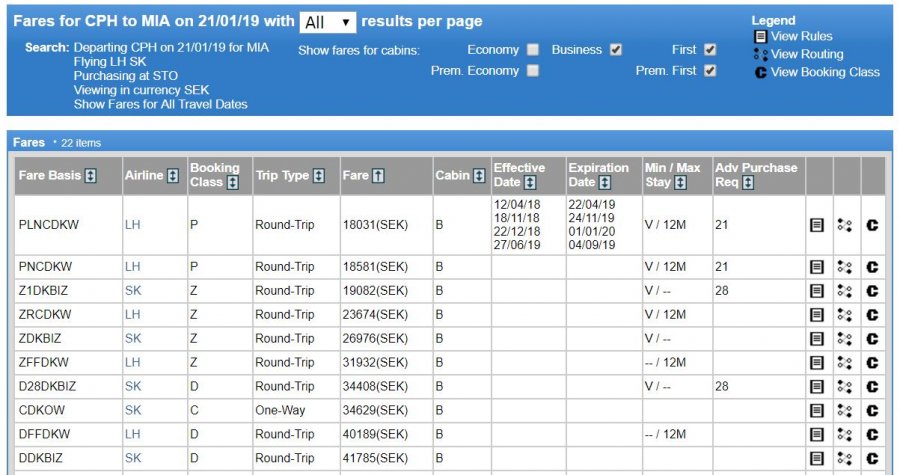
Task: View booking class for DDKBIZ fare
Action: tap(872, 458)
